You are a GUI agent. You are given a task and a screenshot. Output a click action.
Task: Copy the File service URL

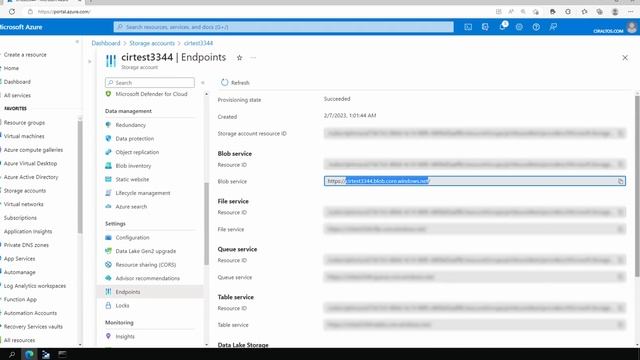[x=620, y=229]
